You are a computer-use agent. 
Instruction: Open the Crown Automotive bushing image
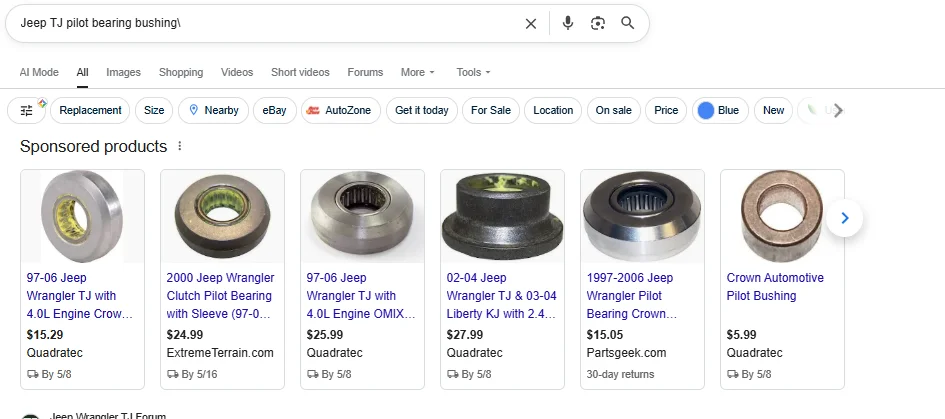point(782,216)
